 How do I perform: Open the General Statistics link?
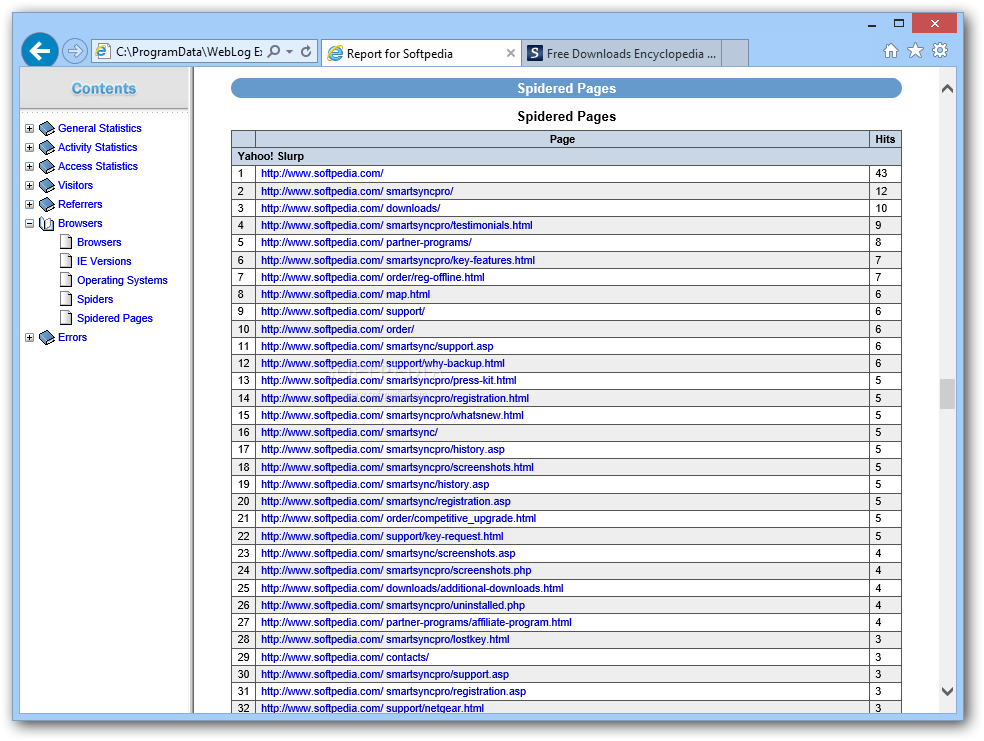tap(100, 128)
